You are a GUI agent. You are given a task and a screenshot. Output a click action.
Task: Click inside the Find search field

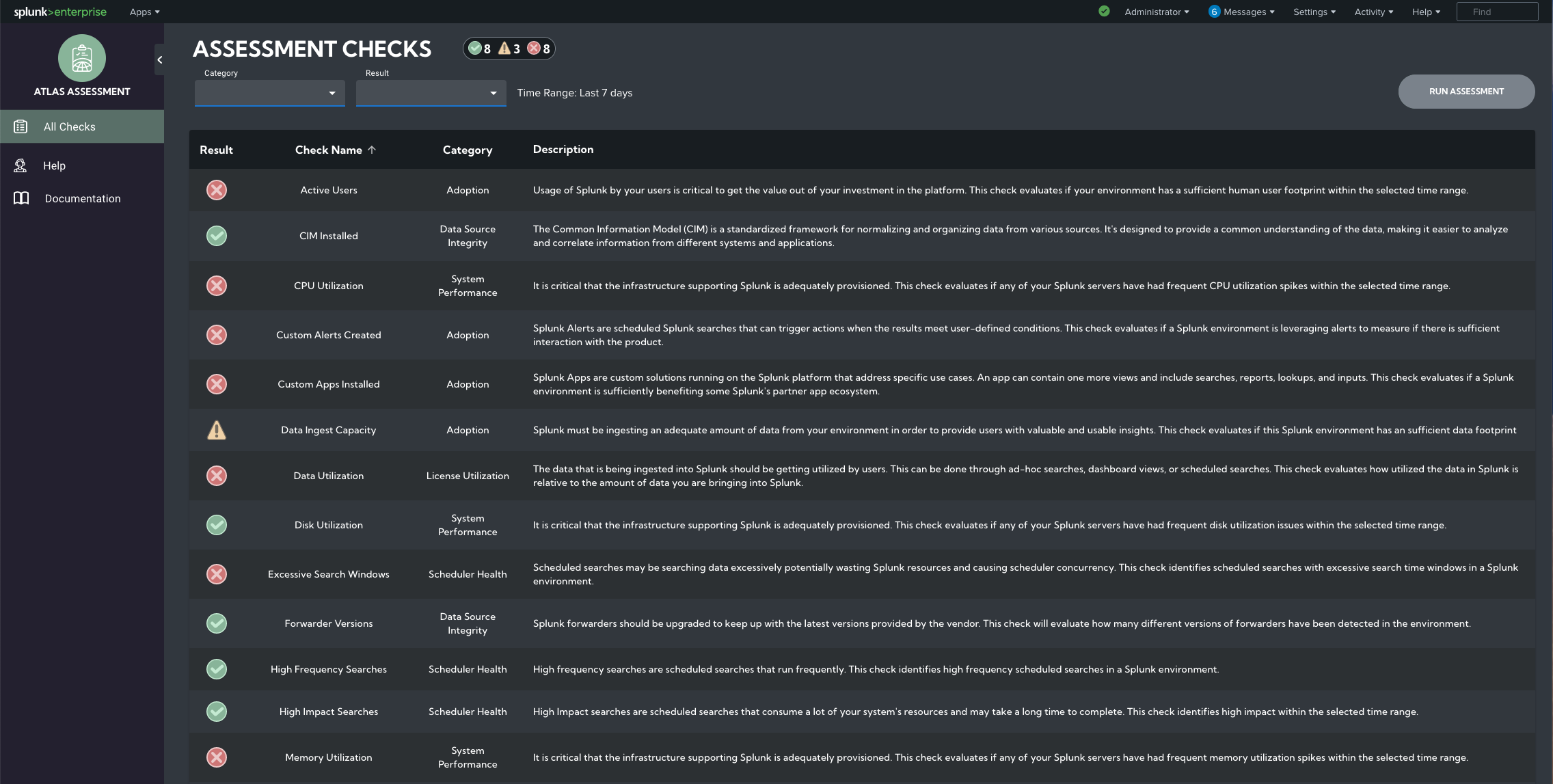point(1497,12)
